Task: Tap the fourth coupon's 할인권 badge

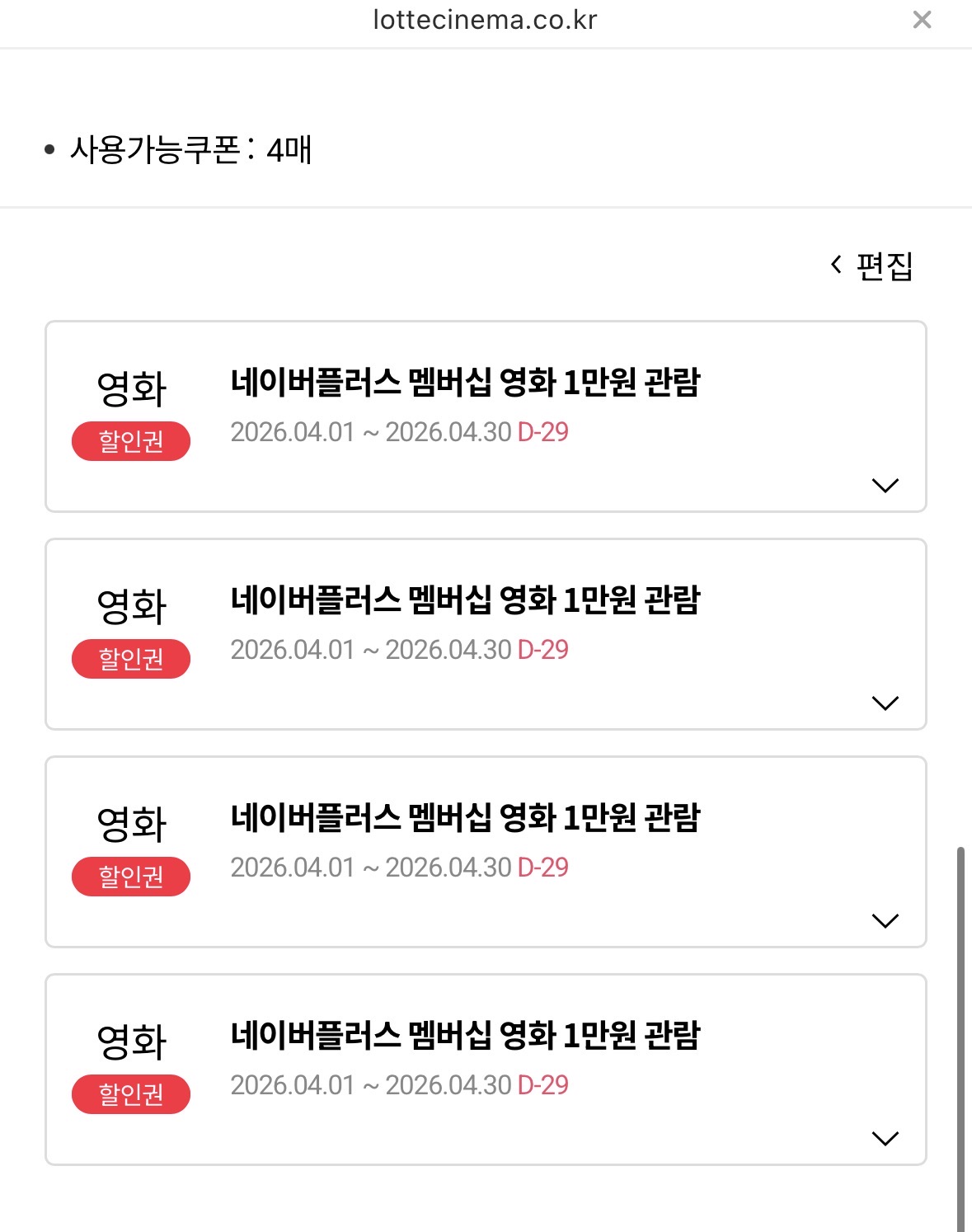Action: 131,1094
